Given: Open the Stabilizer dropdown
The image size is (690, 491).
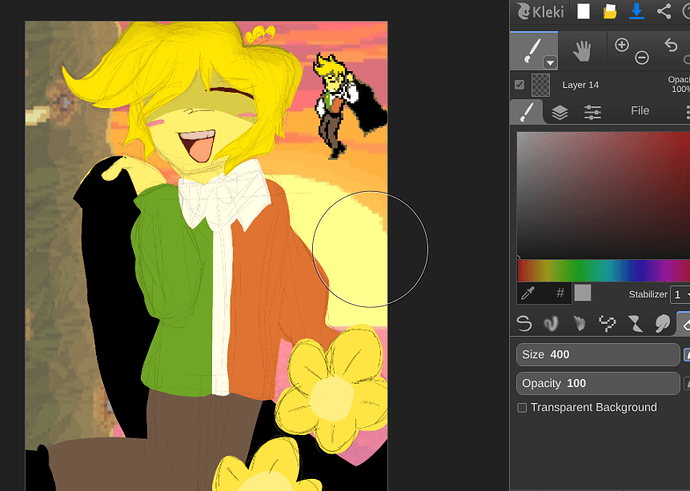Looking at the screenshot, I should 680,294.
